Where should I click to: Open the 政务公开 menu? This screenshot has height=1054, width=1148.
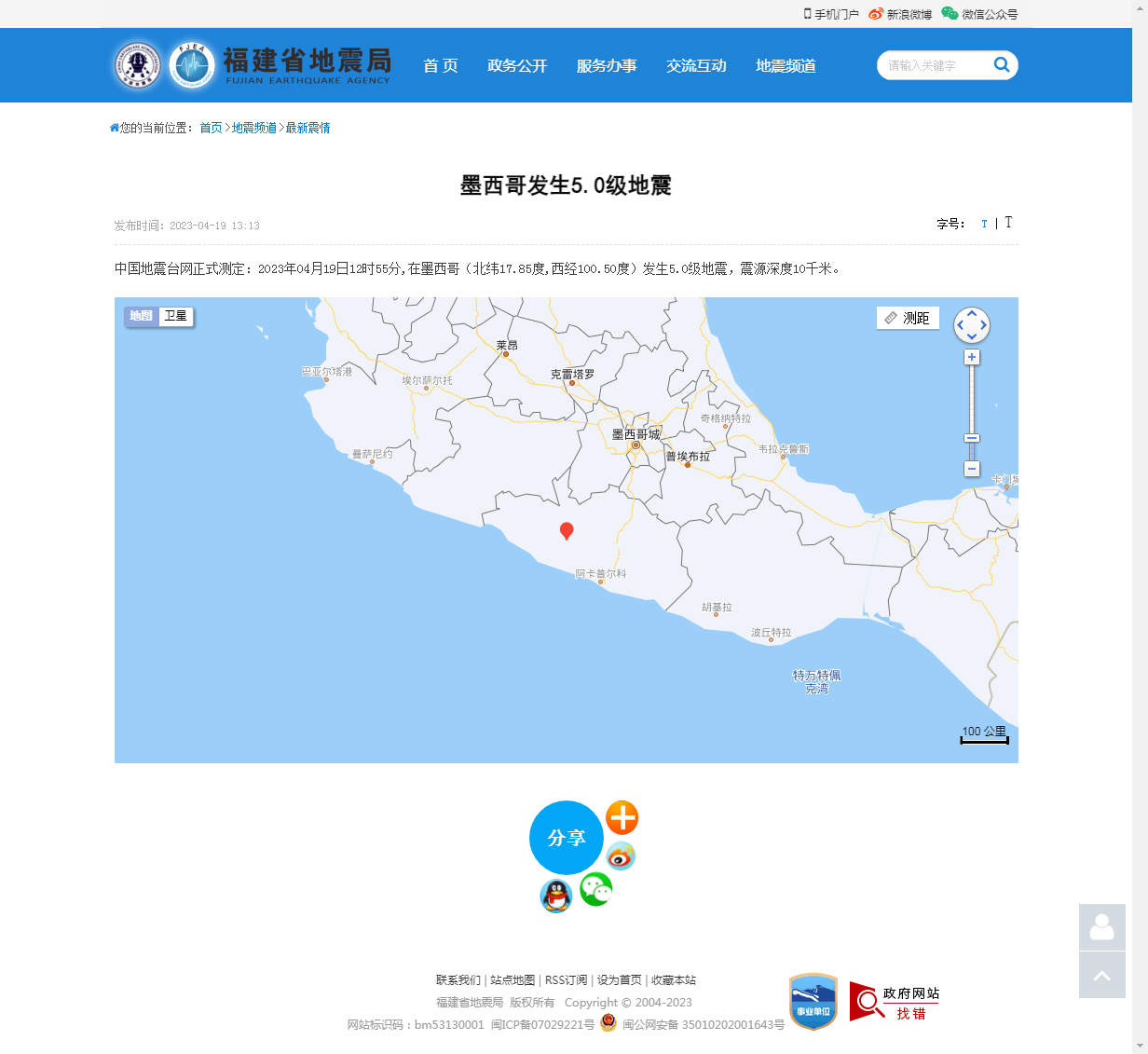(x=517, y=65)
